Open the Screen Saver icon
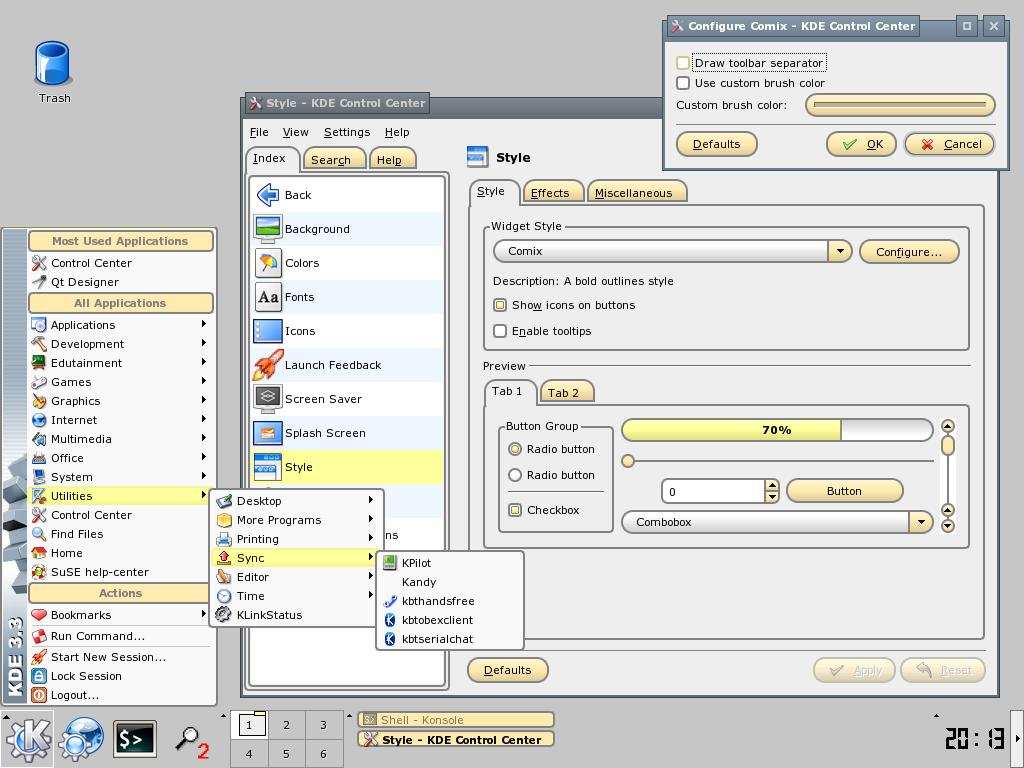 [268, 398]
